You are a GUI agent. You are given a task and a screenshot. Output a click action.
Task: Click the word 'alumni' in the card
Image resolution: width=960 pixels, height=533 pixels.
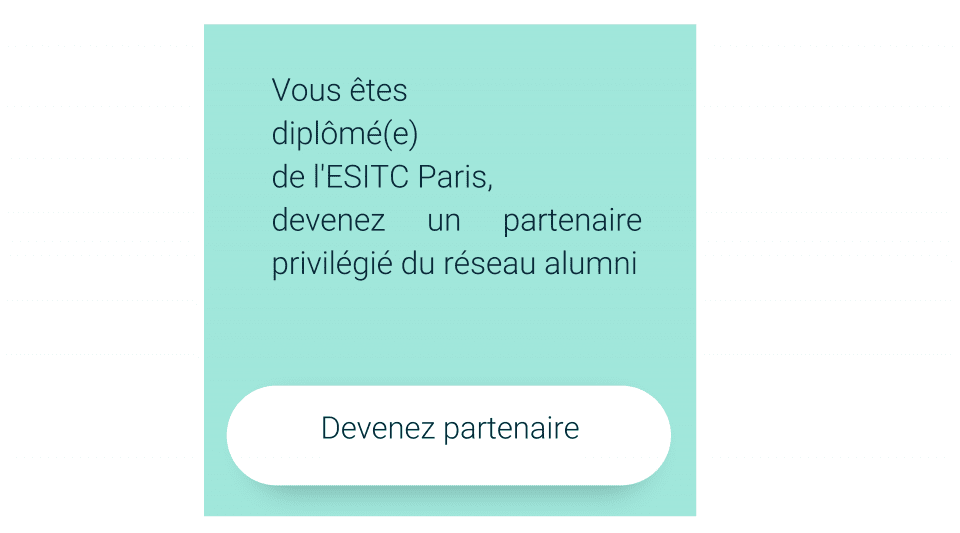[591, 264]
